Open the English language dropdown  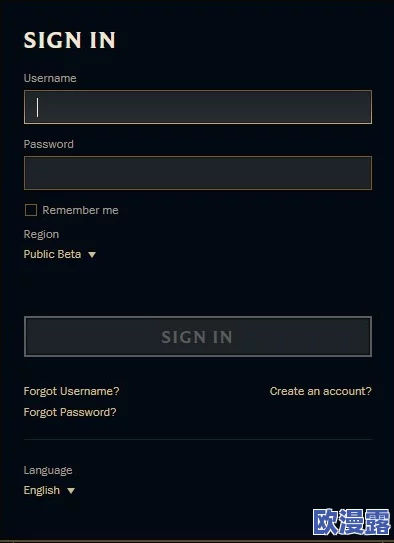coord(49,490)
